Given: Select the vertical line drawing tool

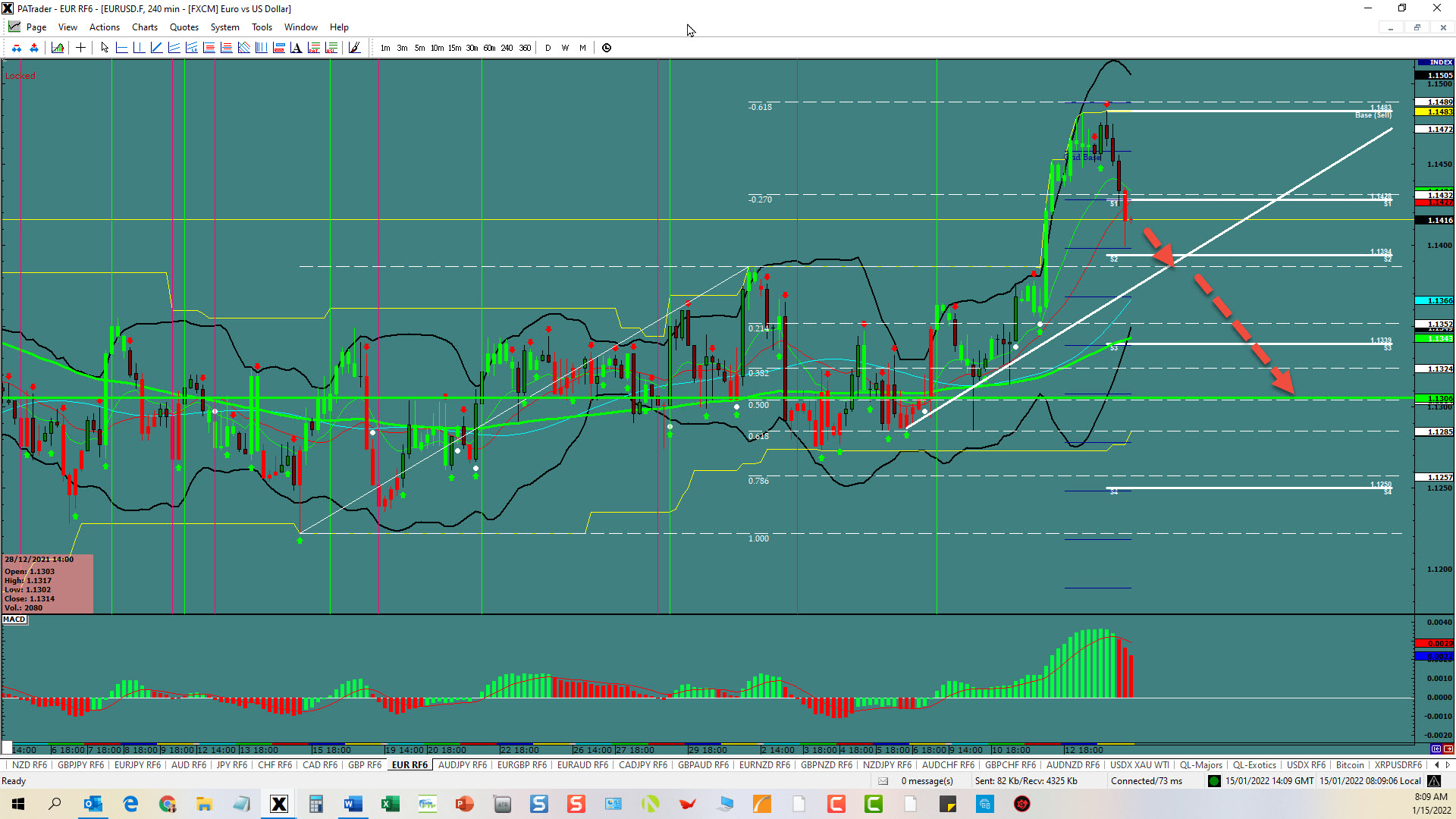Looking at the screenshot, I should click(140, 48).
